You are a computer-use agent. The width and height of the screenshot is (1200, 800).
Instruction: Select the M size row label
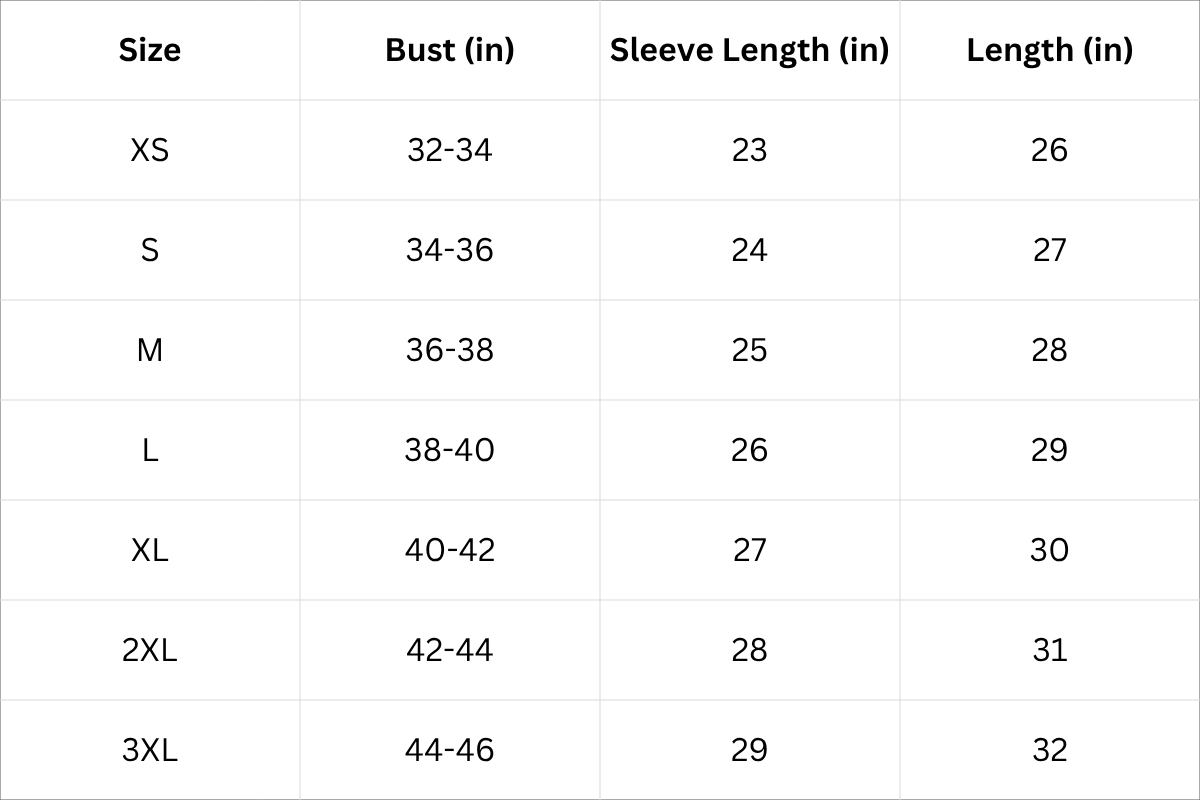(x=150, y=350)
